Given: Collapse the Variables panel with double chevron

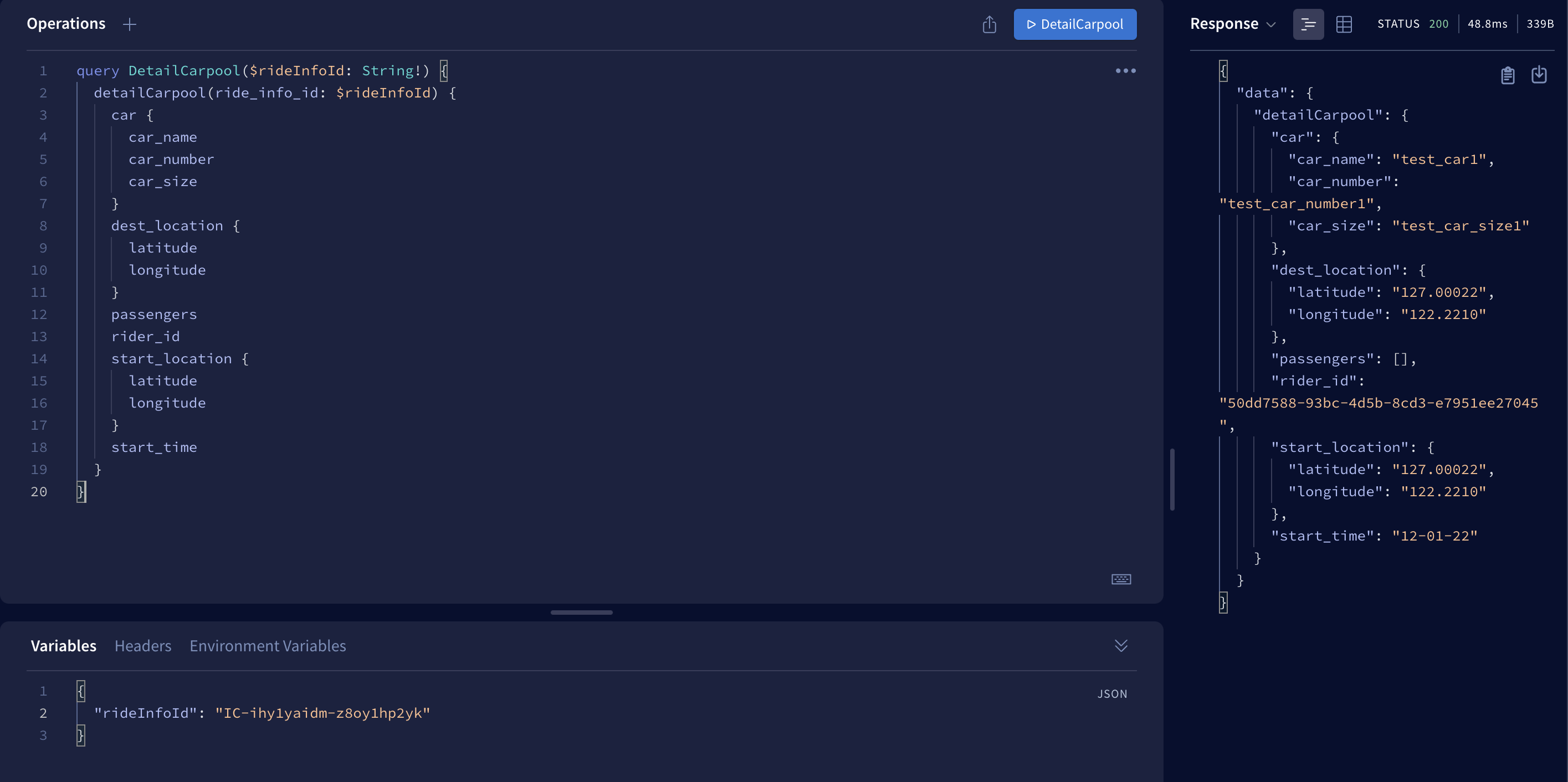Looking at the screenshot, I should click(x=1121, y=645).
